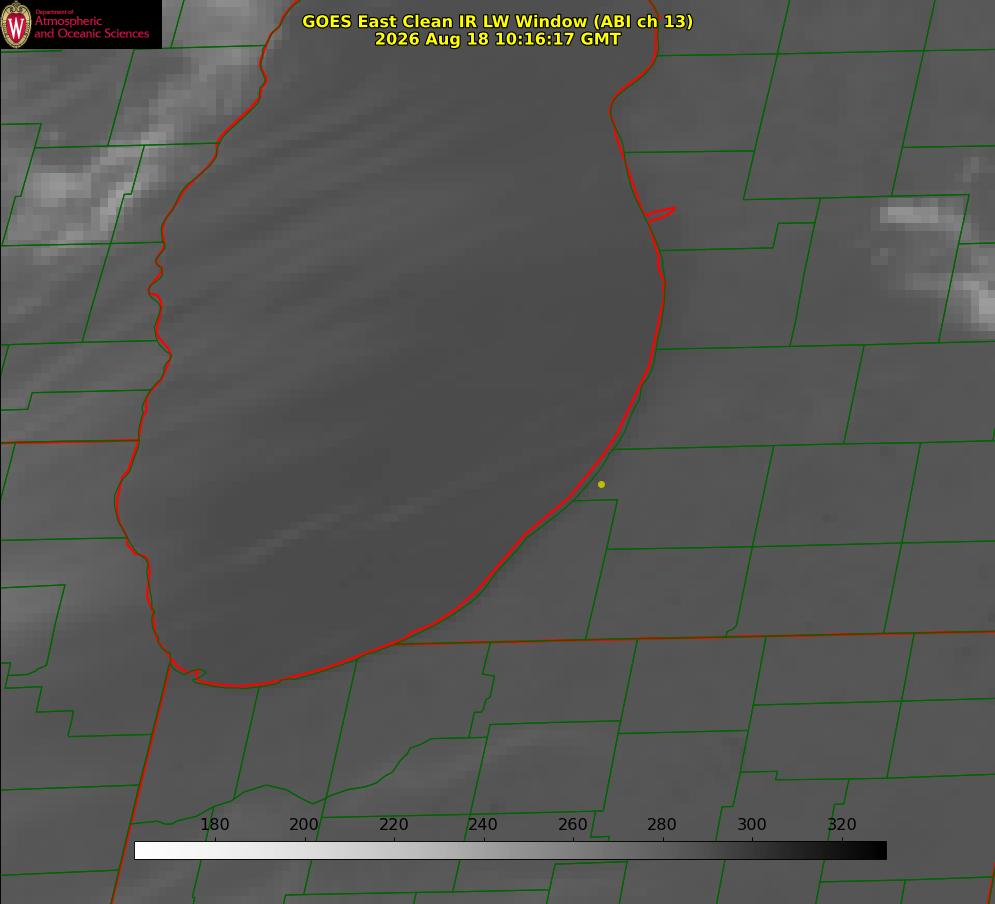Screen dimensions: 995x904
Task: Click the 260 colorbar tick label
Action: point(572,824)
